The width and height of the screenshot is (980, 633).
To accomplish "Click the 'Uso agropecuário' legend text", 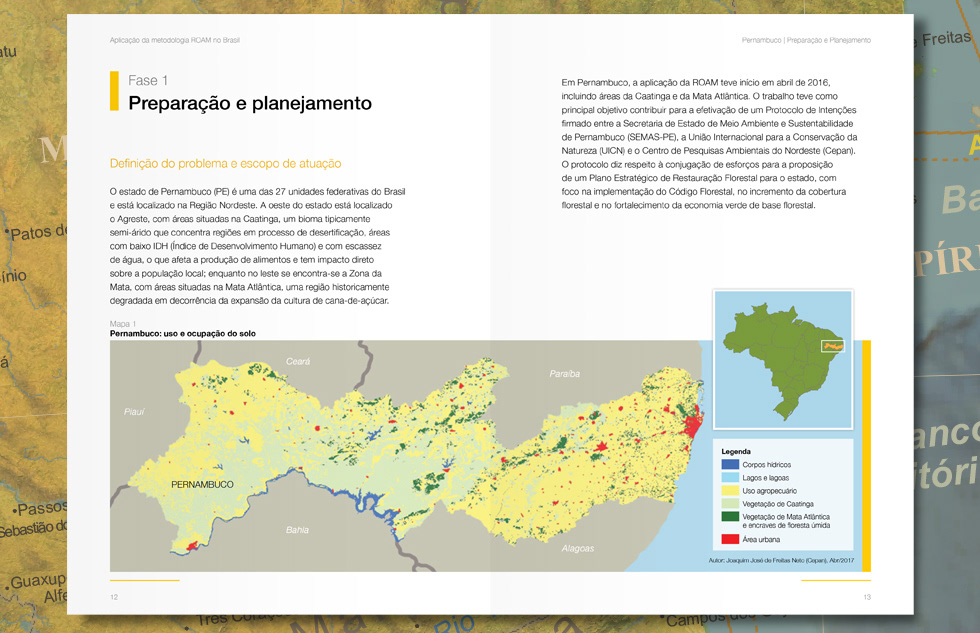I will tap(769, 491).
